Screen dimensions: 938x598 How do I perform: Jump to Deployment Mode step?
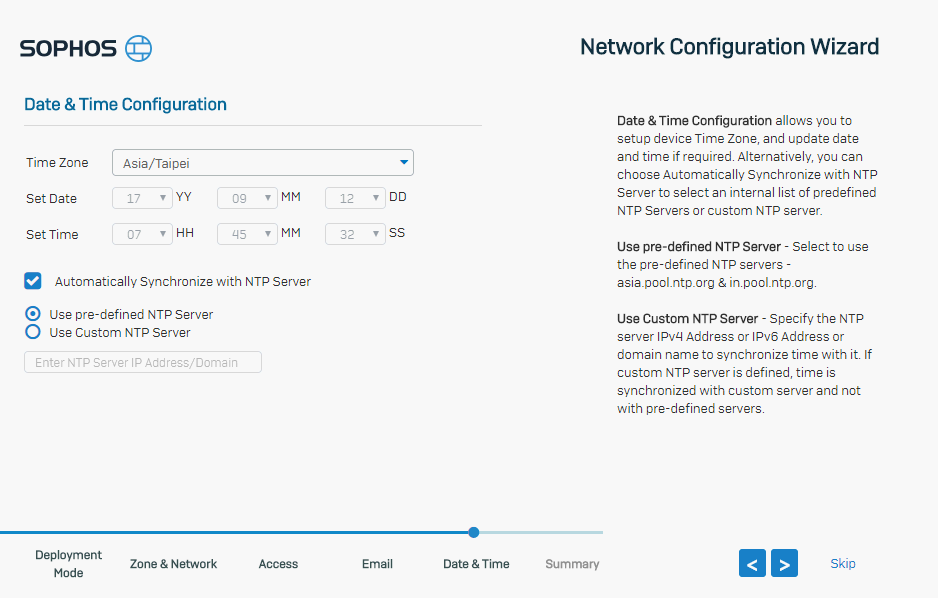click(x=68, y=563)
